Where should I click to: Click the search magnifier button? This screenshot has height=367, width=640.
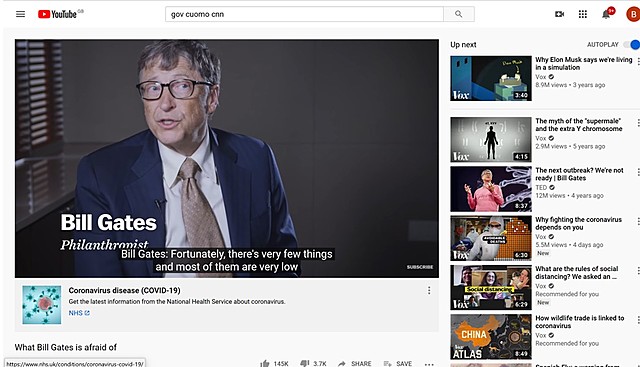click(459, 14)
